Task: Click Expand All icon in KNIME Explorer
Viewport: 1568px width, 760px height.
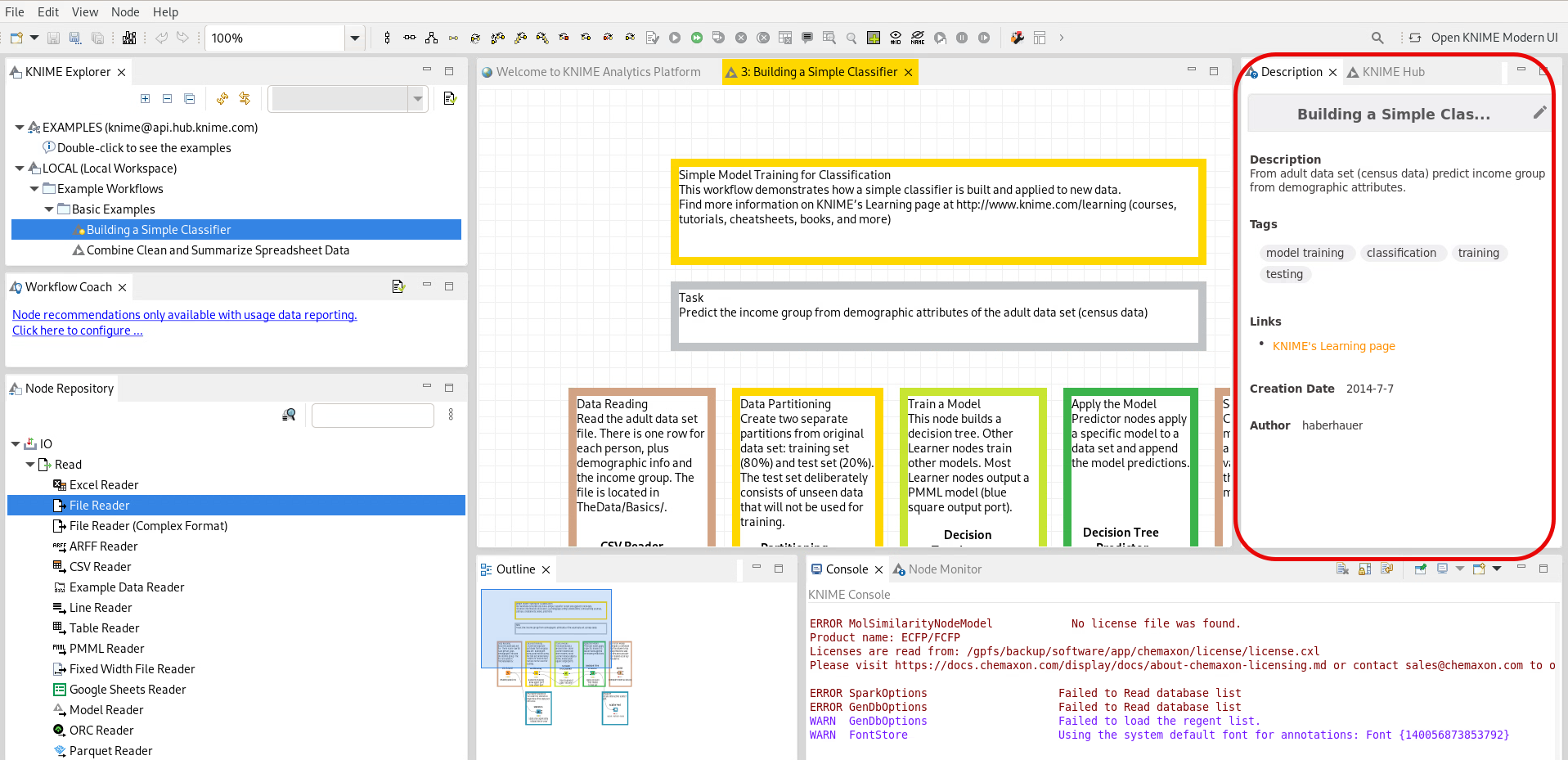Action: 145,99
